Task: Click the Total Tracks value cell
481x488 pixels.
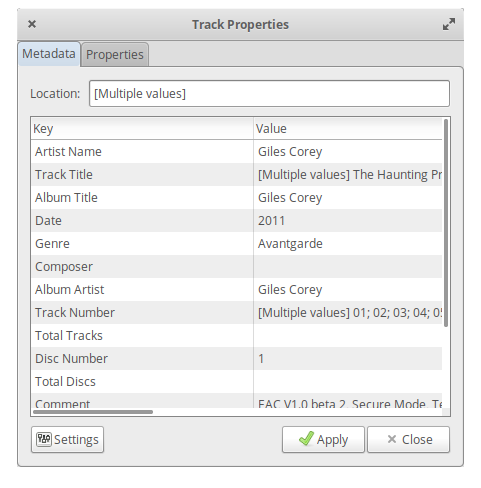Action: click(348, 336)
